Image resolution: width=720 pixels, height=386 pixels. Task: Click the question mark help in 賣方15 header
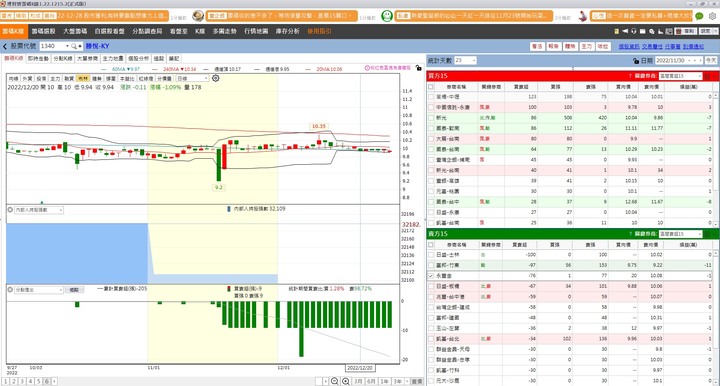pyautogui.click(x=630, y=234)
